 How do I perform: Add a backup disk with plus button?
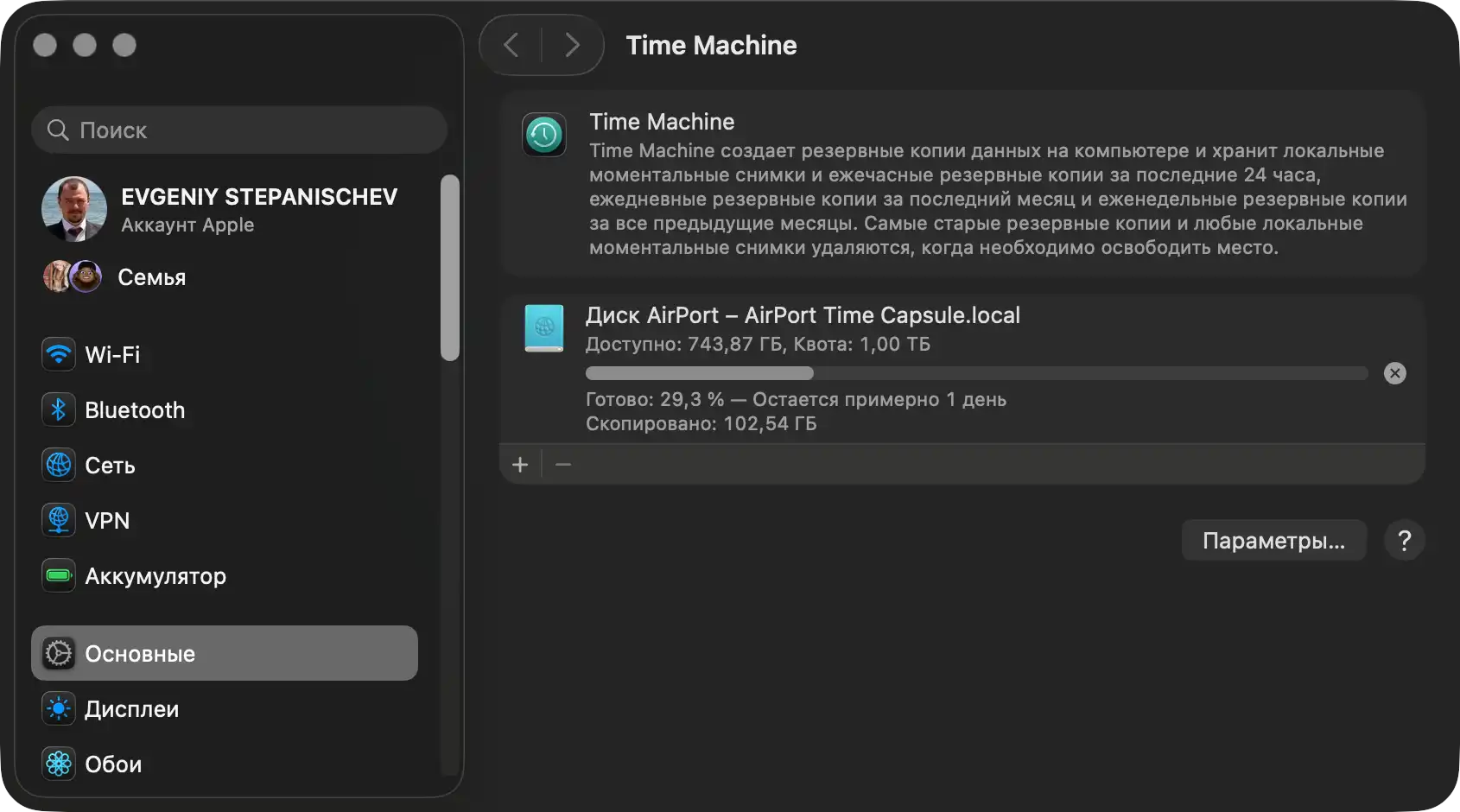click(520, 465)
